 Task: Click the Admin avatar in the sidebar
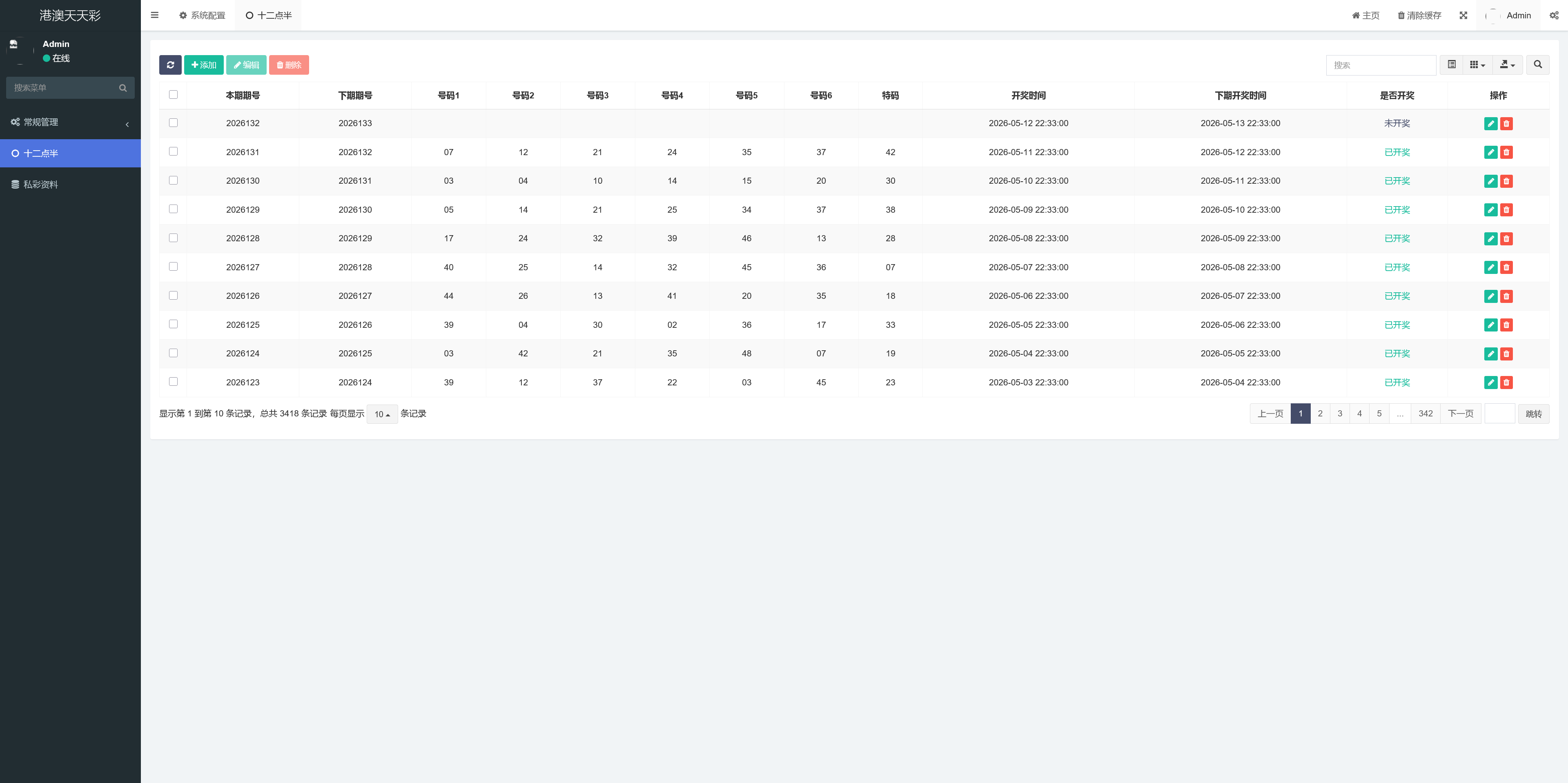pos(21,51)
